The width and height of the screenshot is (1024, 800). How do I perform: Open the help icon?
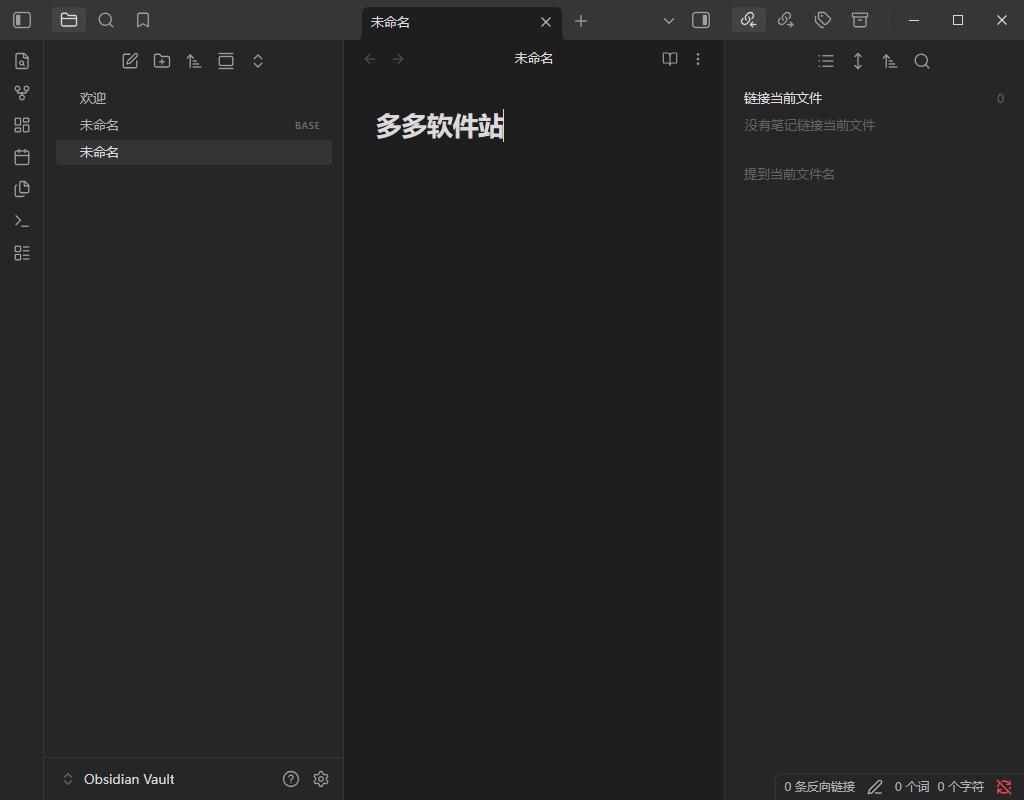click(291, 779)
